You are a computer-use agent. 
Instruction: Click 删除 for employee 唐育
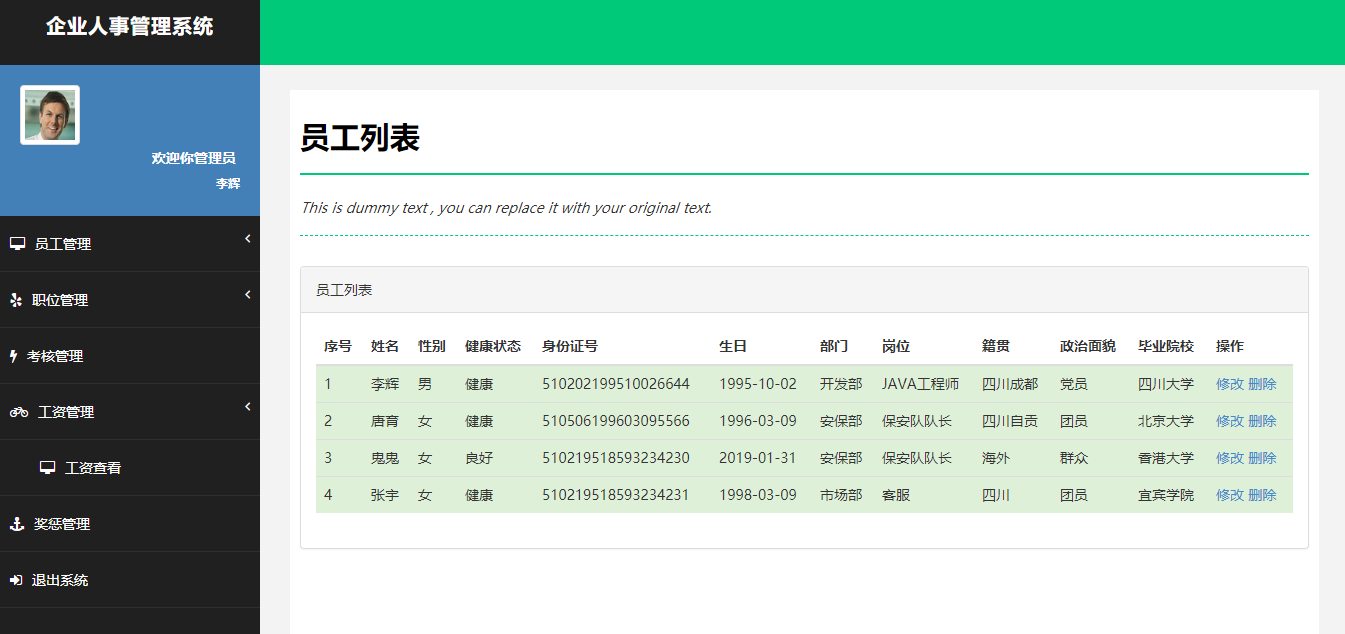point(1263,420)
